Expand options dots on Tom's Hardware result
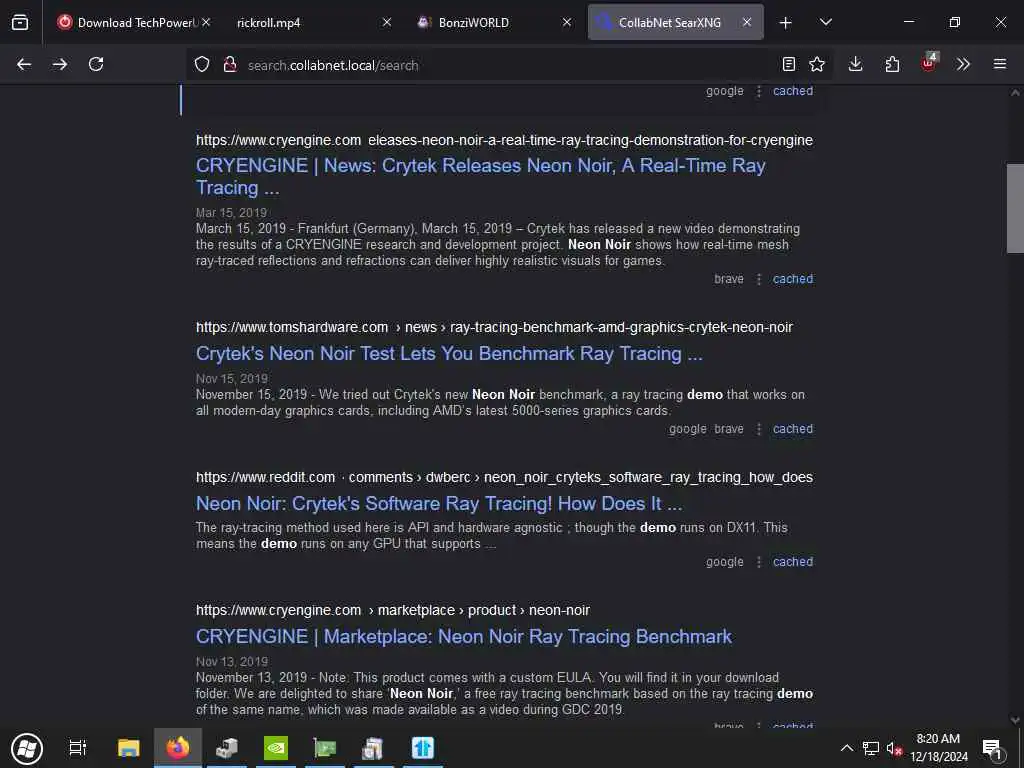Viewport: 1024px width, 768px height. click(759, 429)
